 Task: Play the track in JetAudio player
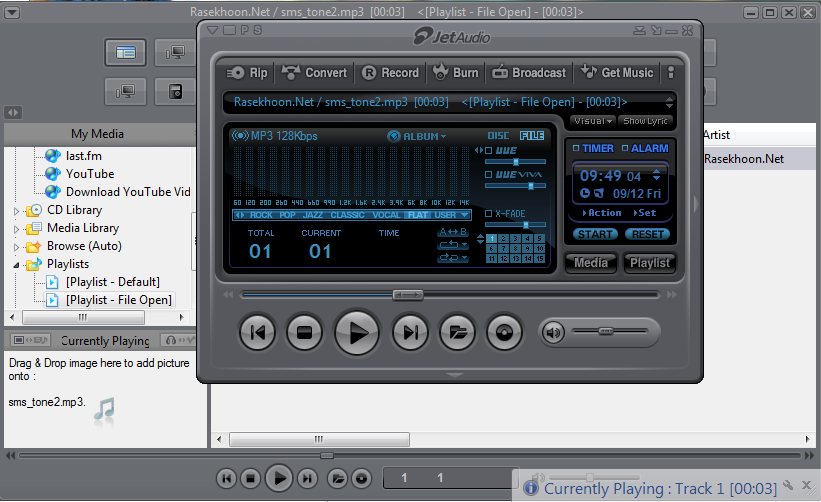pos(357,332)
